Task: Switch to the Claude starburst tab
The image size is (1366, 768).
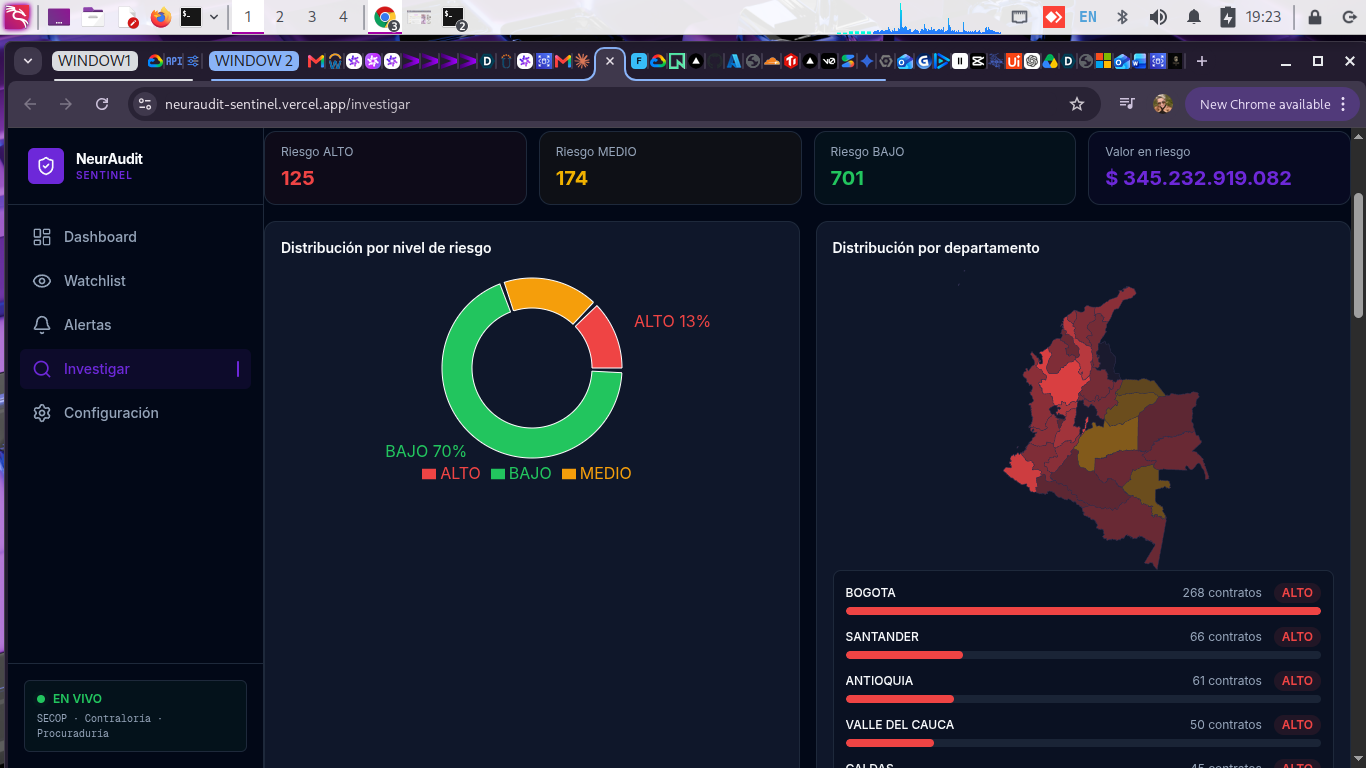Action: (582, 61)
